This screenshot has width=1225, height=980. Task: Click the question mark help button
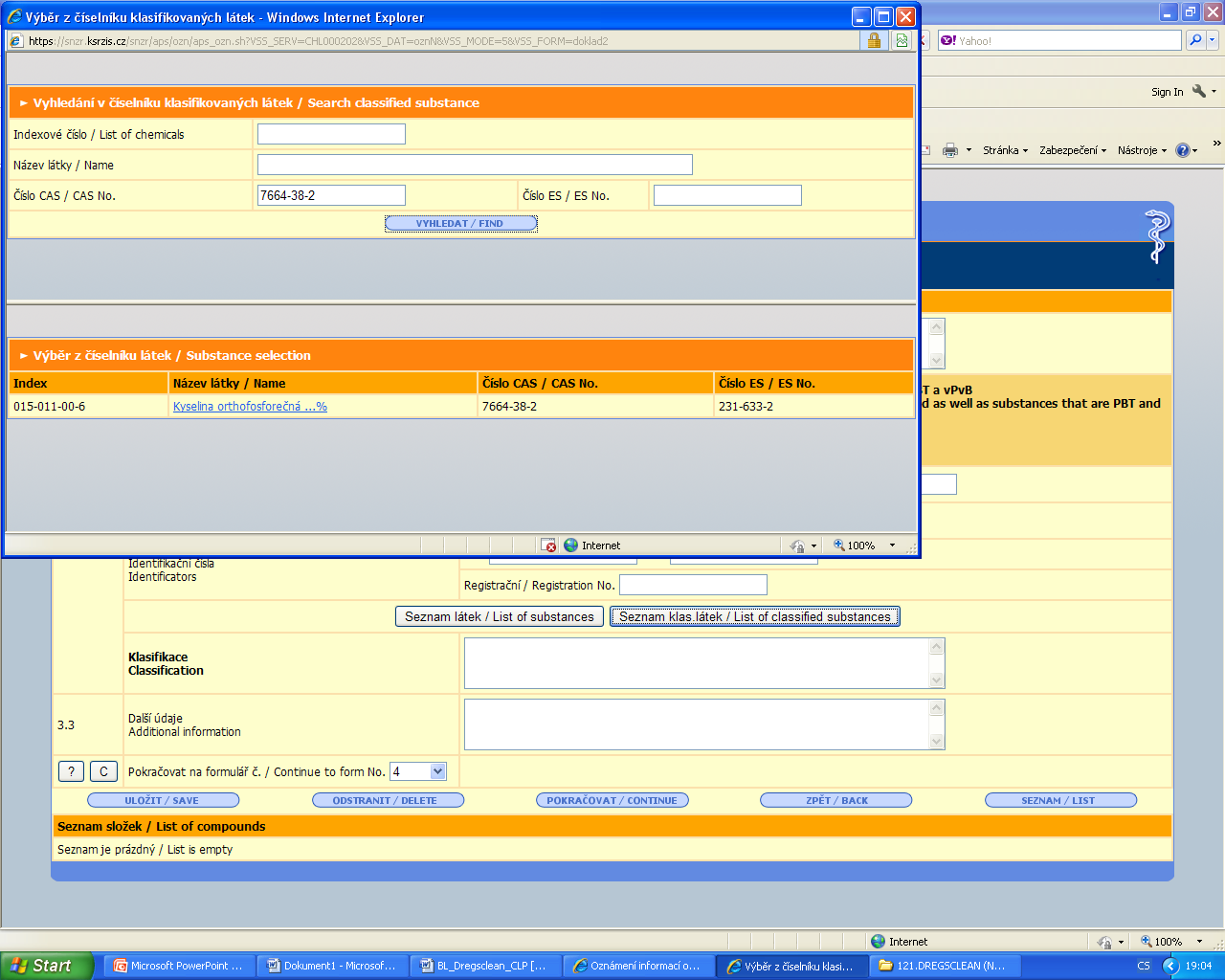point(71,771)
